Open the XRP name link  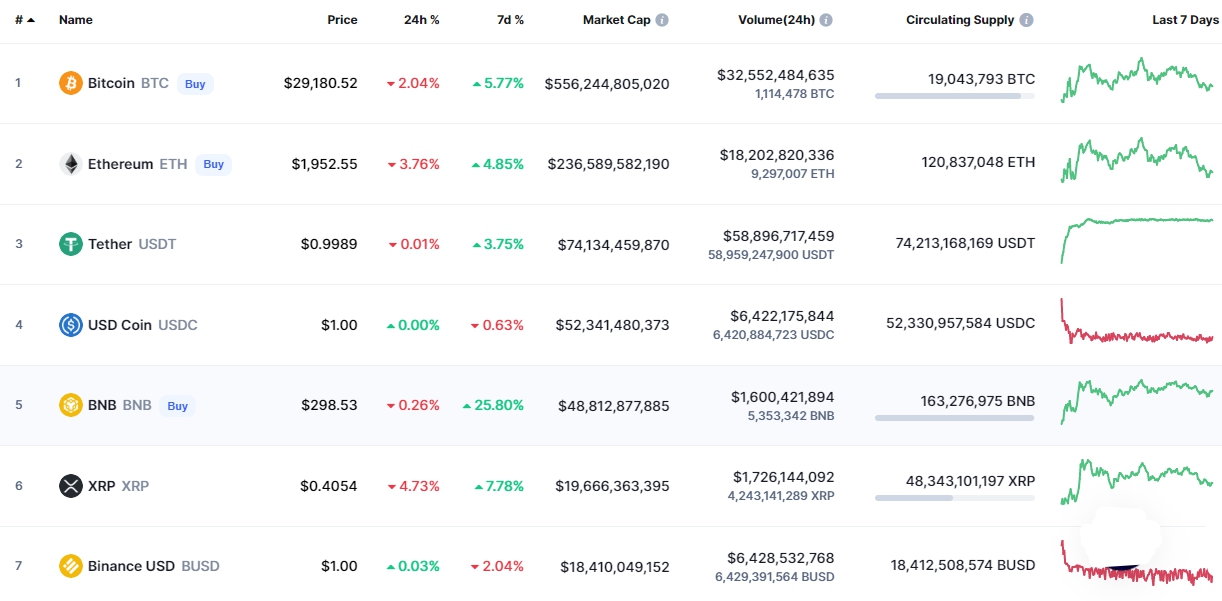click(x=102, y=486)
